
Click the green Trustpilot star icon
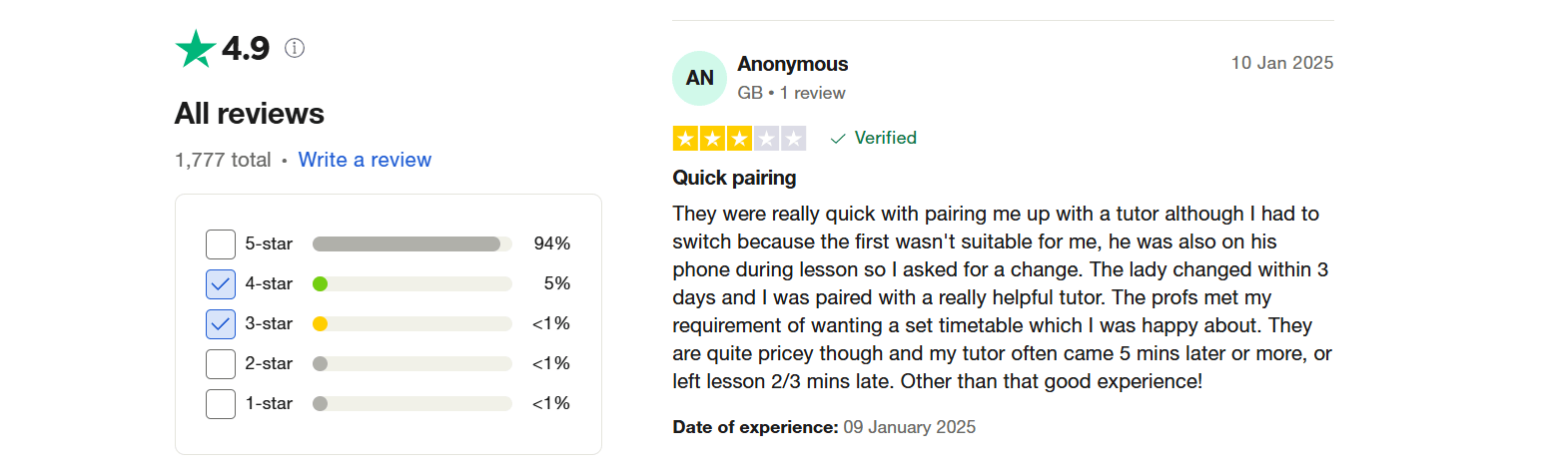pyautogui.click(x=196, y=49)
